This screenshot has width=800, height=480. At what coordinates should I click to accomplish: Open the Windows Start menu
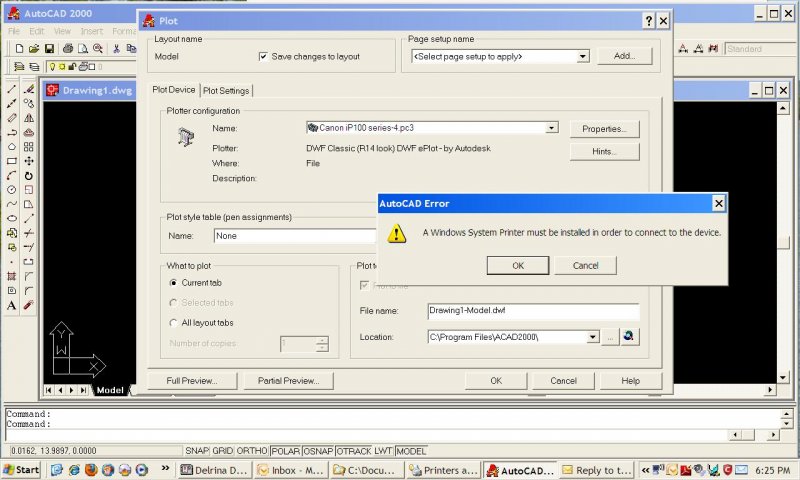[x=21, y=470]
